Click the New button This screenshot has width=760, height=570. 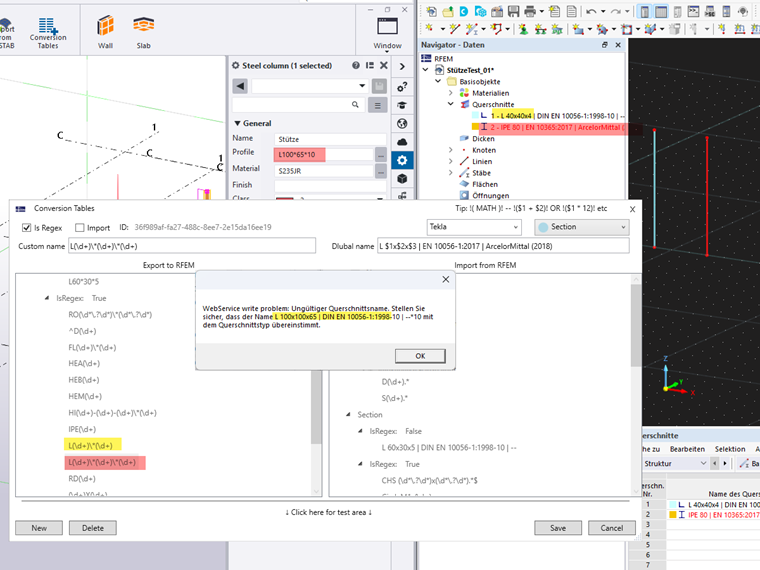click(x=39, y=528)
